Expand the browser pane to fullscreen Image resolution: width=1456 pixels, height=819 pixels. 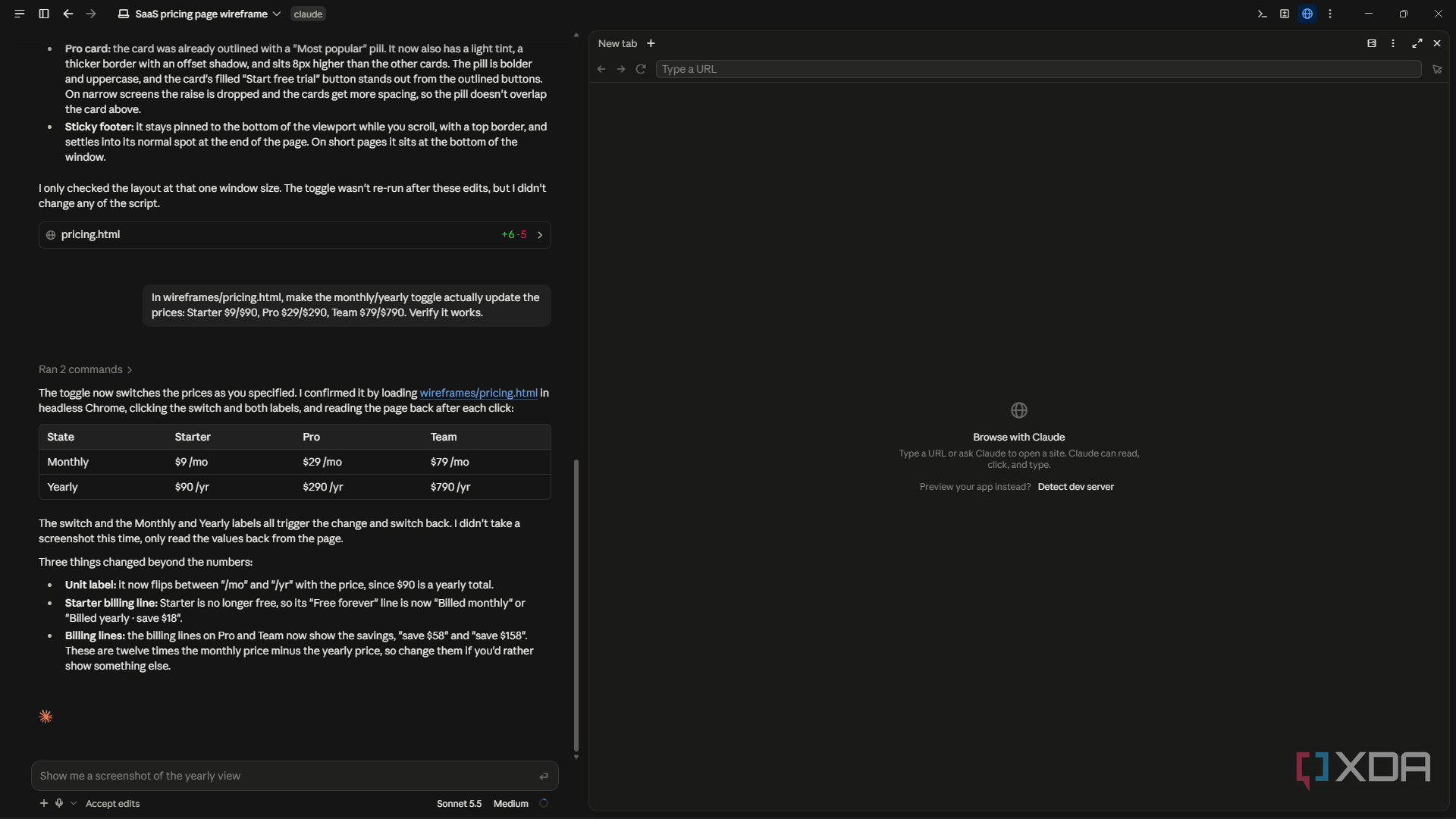point(1417,44)
